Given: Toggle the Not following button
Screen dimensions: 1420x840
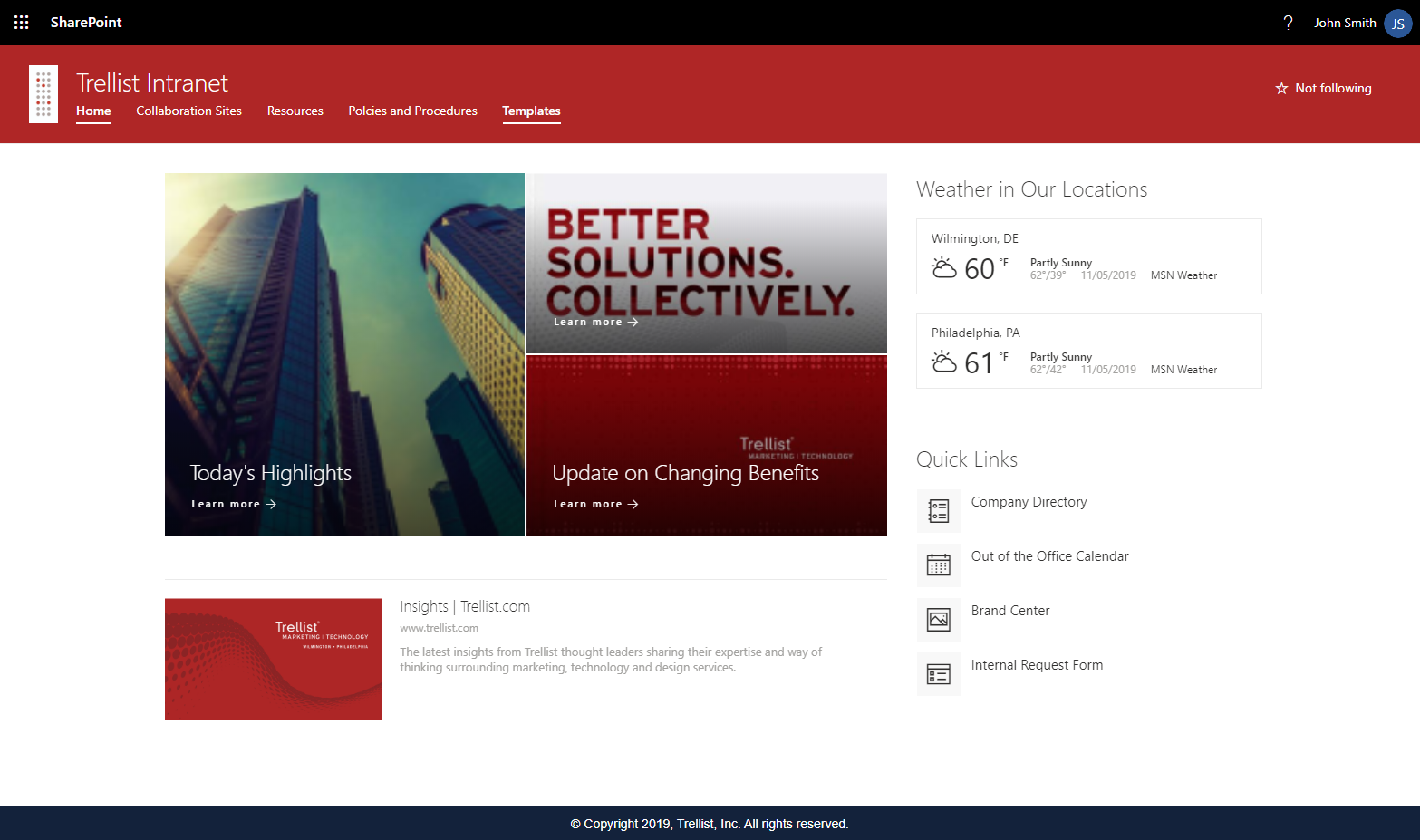Looking at the screenshot, I should (x=1323, y=89).
